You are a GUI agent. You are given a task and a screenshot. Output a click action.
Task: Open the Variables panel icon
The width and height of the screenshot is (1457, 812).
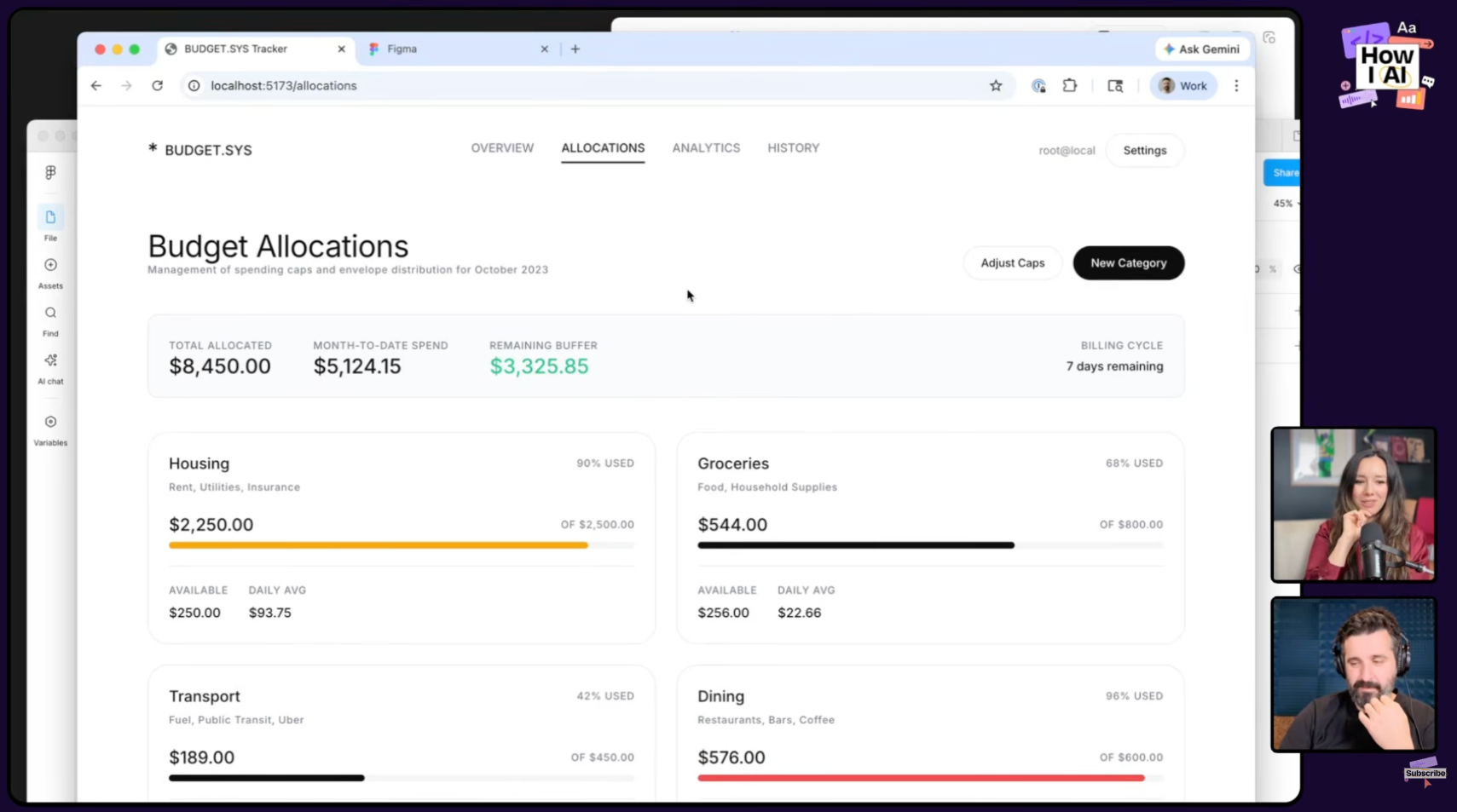pyautogui.click(x=50, y=423)
